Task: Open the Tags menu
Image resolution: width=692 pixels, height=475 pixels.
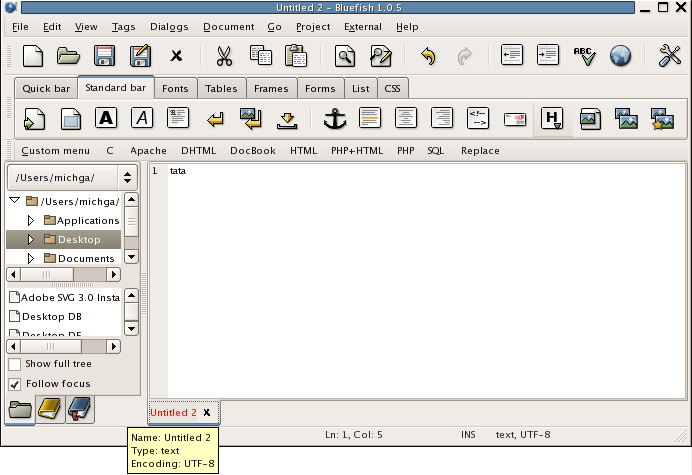Action: pos(124,27)
